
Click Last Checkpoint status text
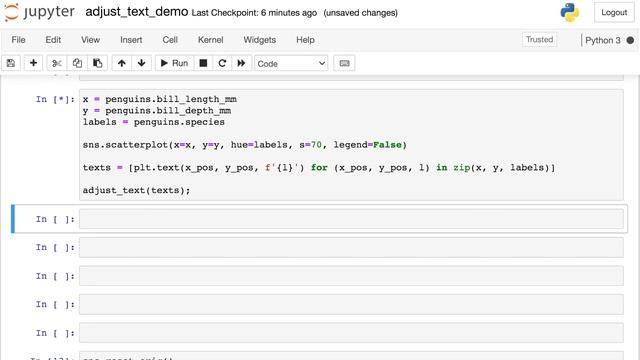coord(254,13)
